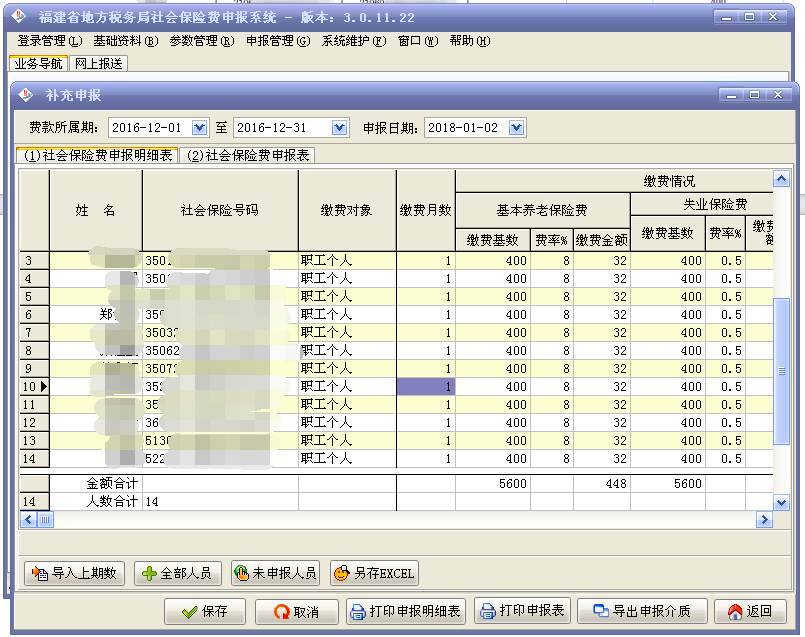Click pension 缴费金额 32 in row 5

pos(602,297)
